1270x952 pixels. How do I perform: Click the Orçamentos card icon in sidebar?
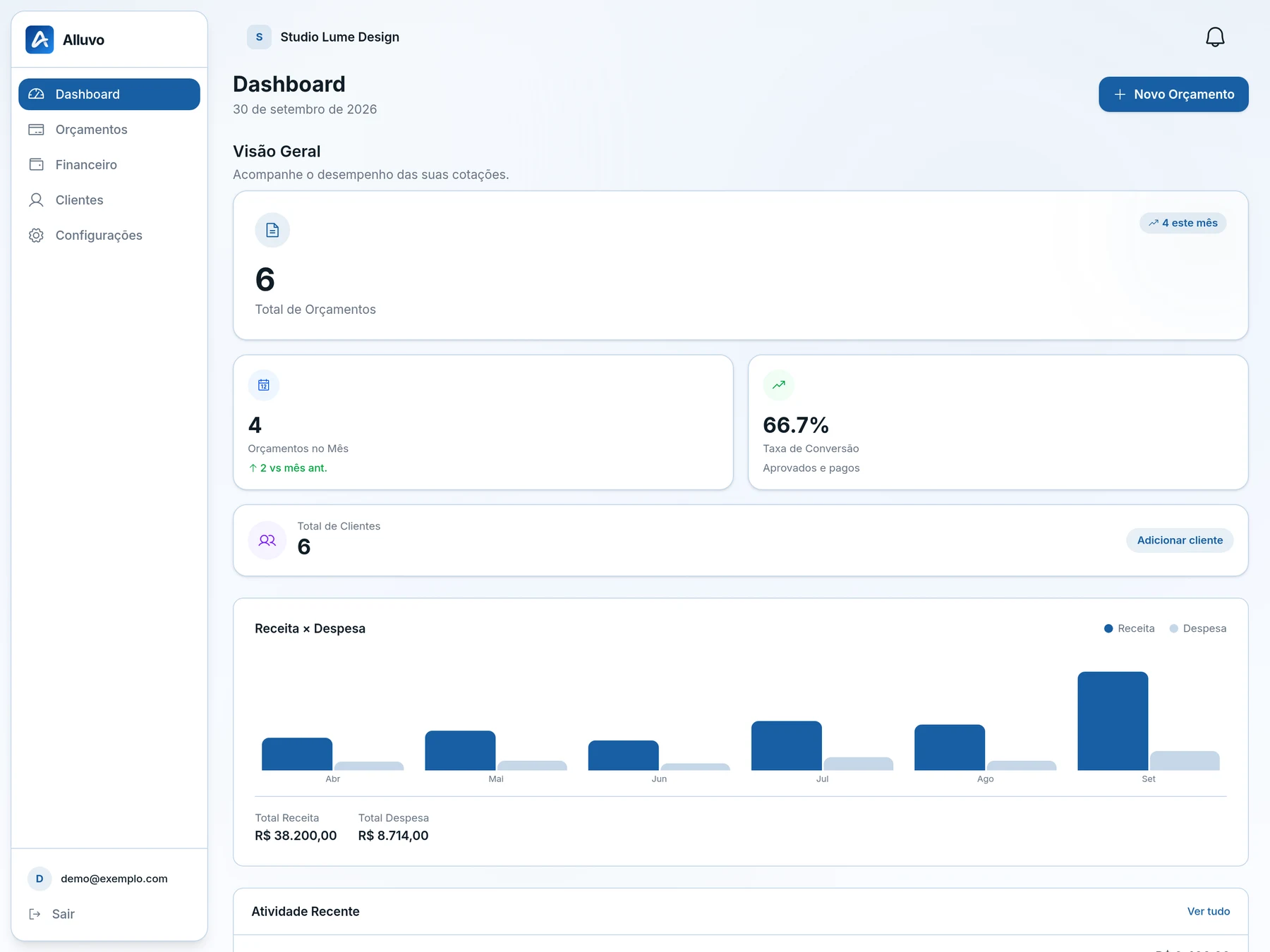pyautogui.click(x=36, y=129)
